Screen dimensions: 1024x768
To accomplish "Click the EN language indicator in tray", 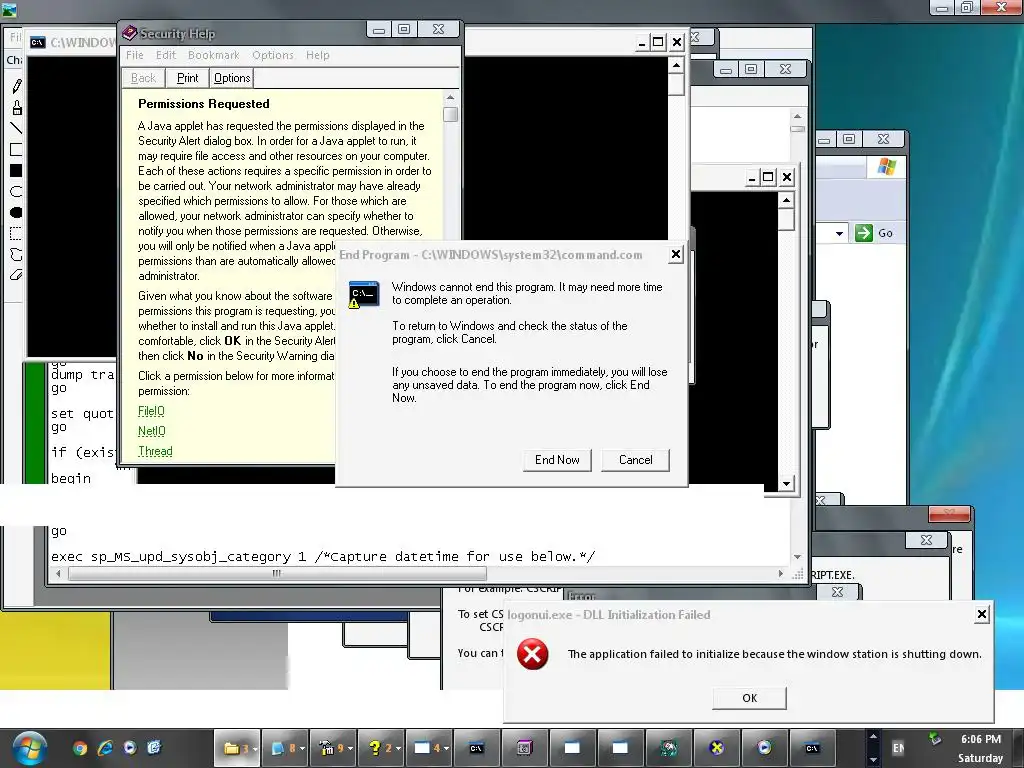I will pyautogui.click(x=899, y=748).
